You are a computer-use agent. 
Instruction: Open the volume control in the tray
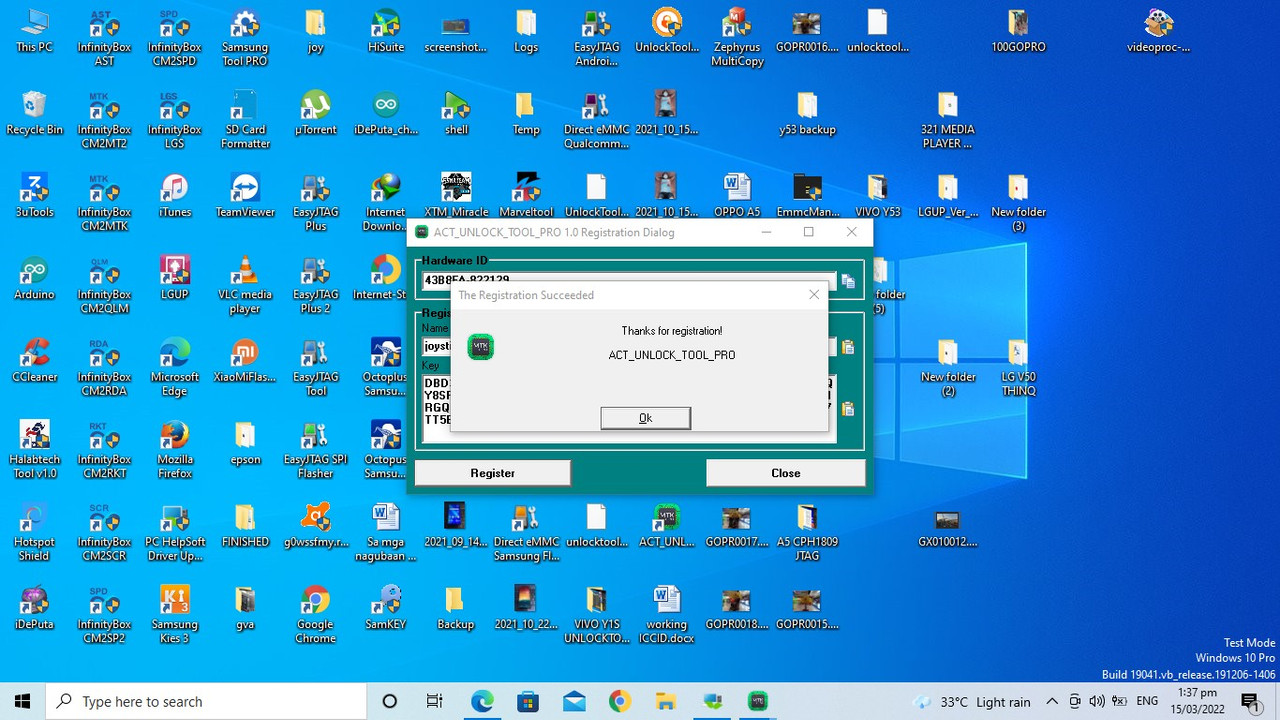click(1096, 701)
